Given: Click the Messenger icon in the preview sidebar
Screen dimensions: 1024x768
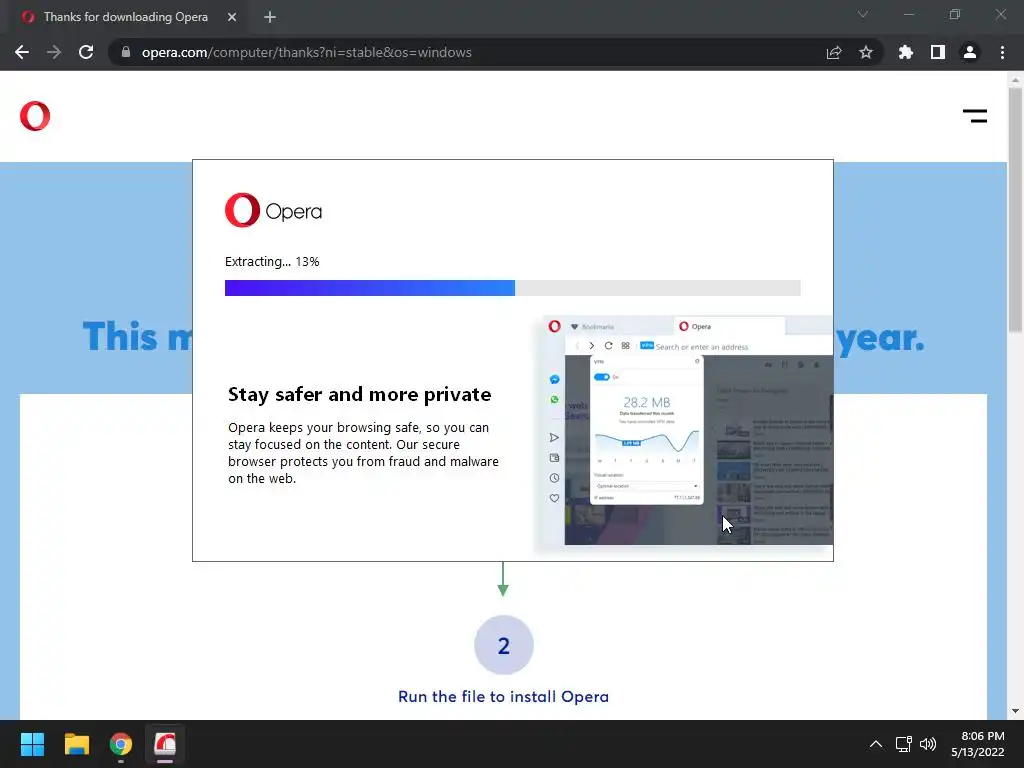Looking at the screenshot, I should pos(554,379).
